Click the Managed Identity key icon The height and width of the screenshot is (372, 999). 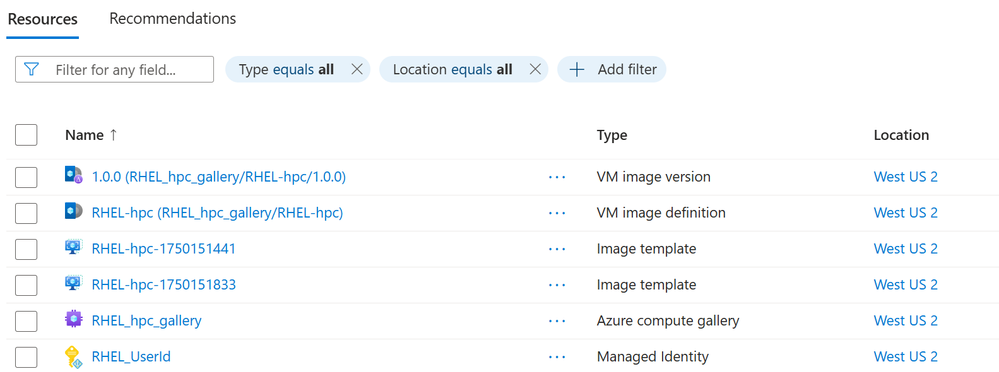coord(74,356)
